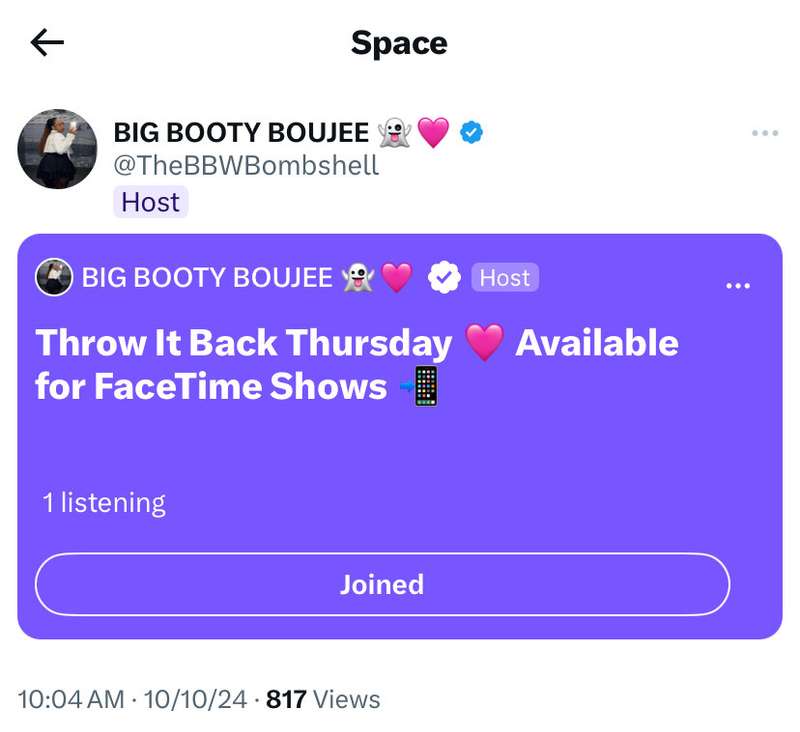
Task: Click the BIG BOOTY BOUJEE name above the card
Action: pyautogui.click(x=242, y=132)
